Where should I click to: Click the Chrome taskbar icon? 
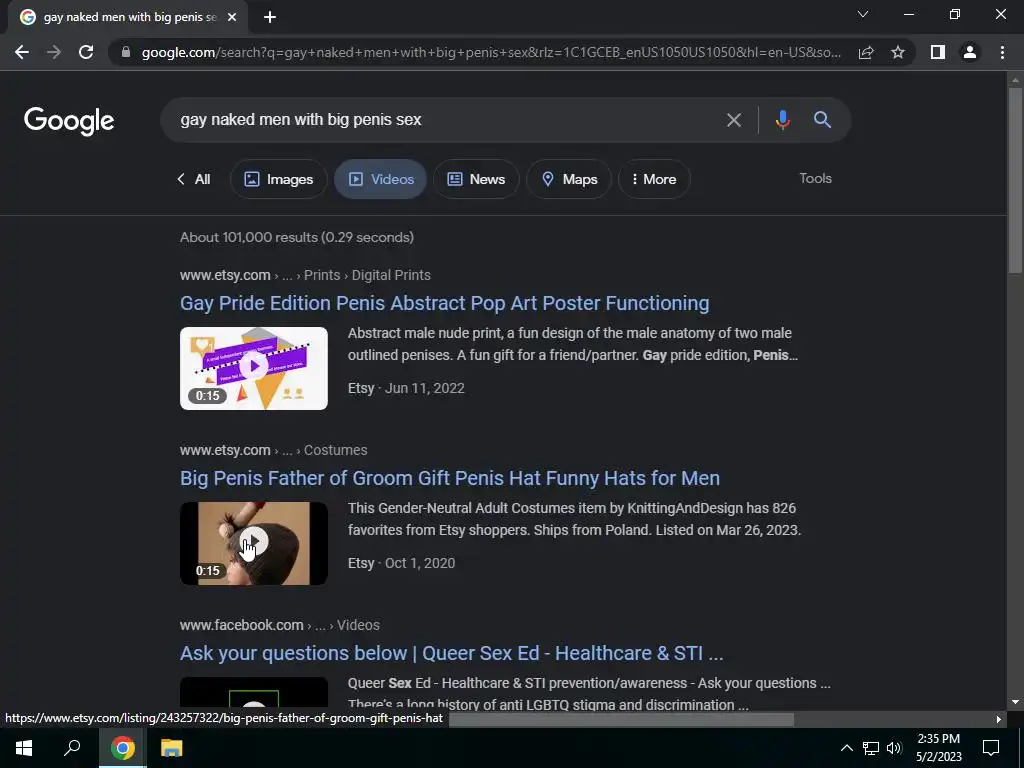point(123,748)
